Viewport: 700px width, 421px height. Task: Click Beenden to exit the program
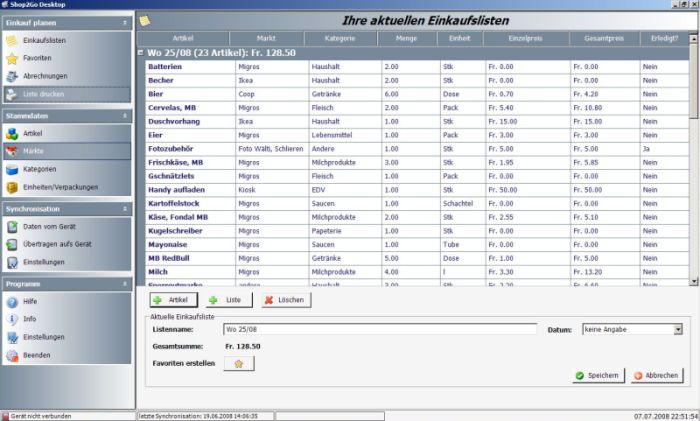pyautogui.click(x=37, y=355)
